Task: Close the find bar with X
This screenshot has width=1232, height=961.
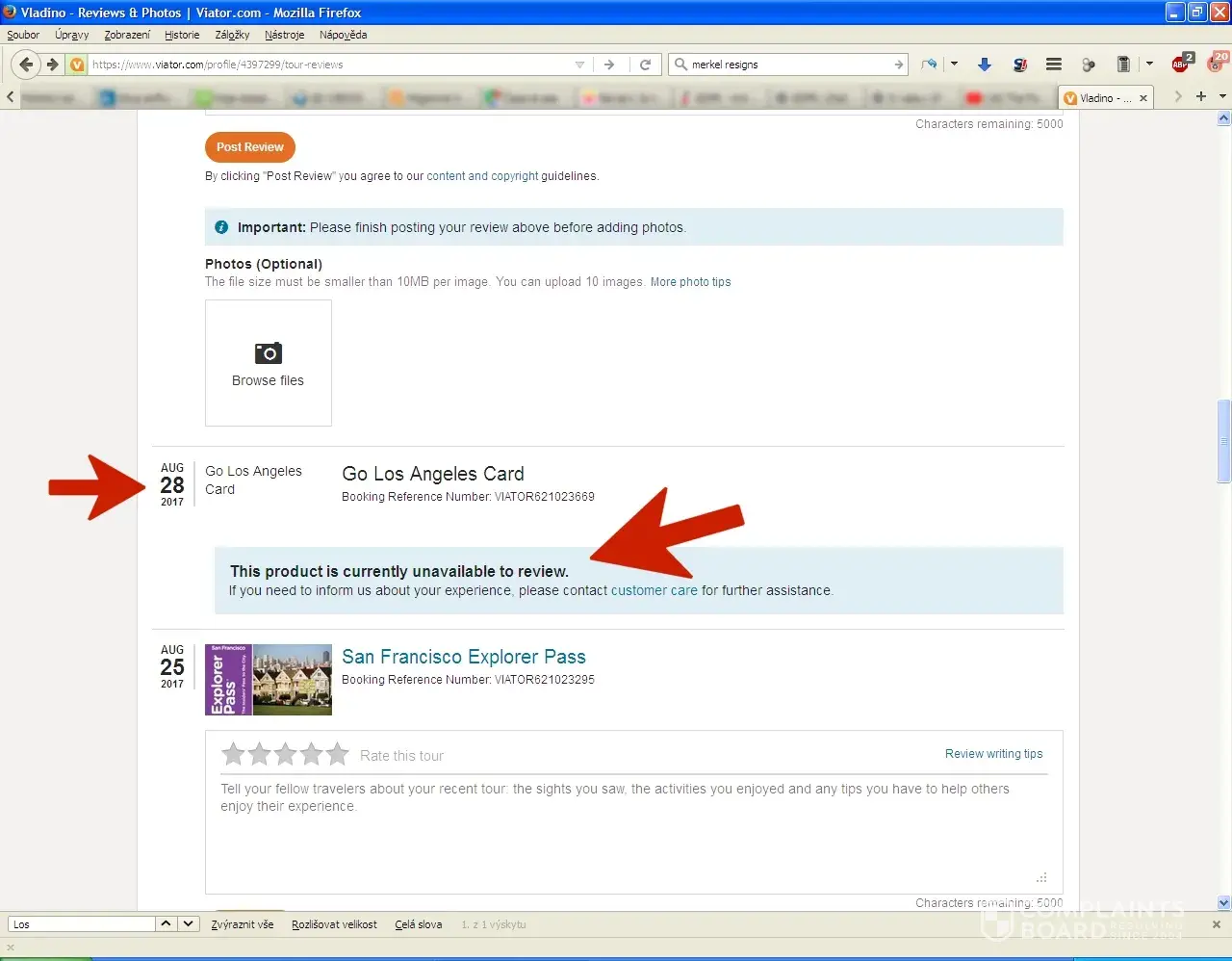Action: click(1216, 924)
